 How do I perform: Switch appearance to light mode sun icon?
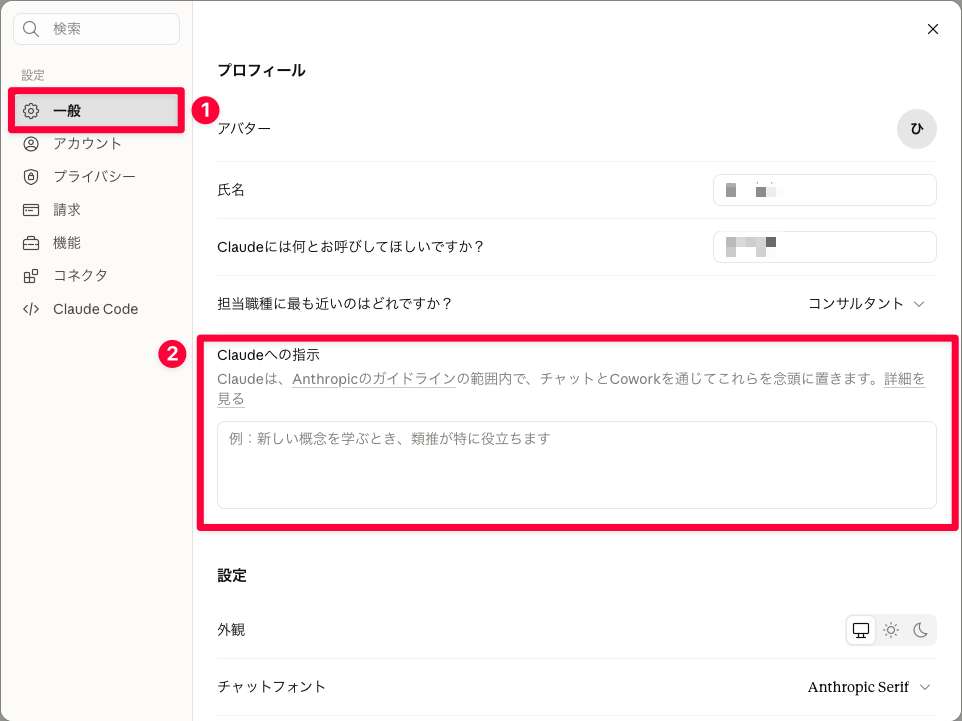point(891,630)
